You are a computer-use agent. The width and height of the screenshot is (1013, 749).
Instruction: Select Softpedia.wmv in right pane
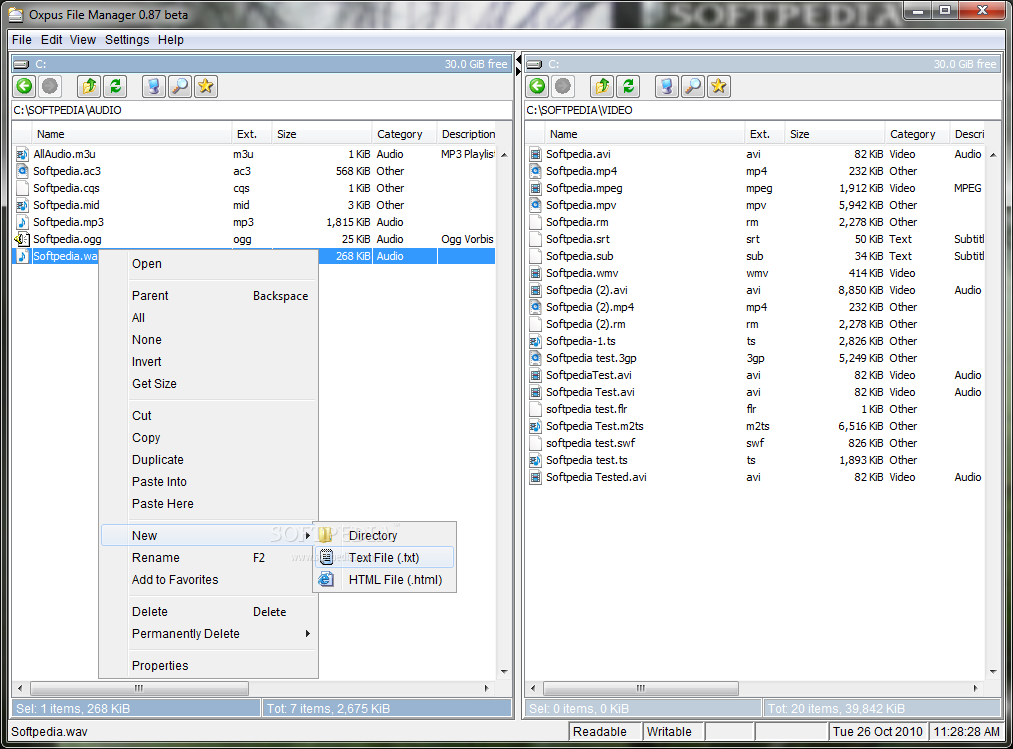(x=755, y=273)
